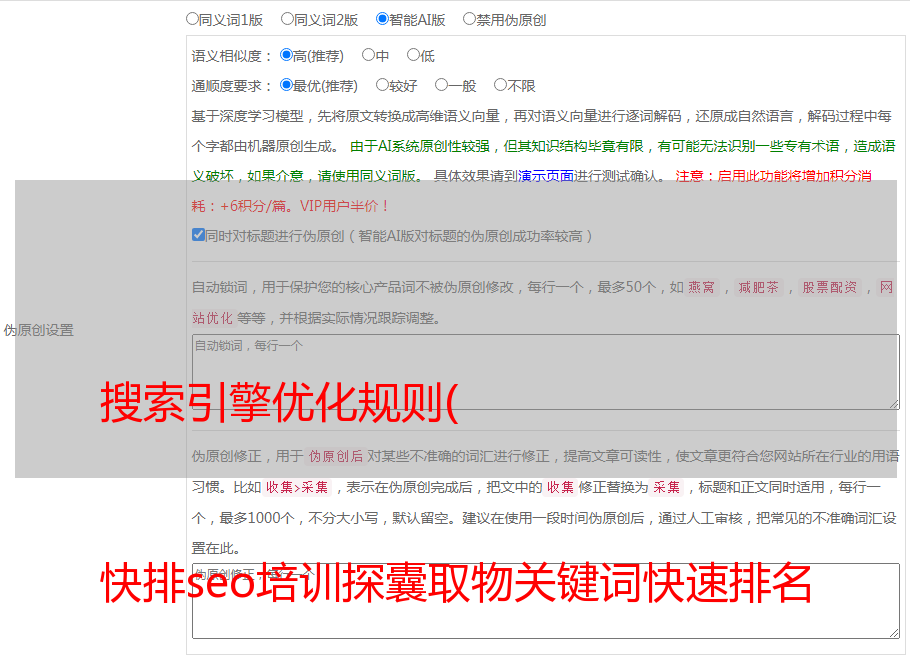
Task: Choose the 智能AI版 radio option
Action: coord(382,19)
